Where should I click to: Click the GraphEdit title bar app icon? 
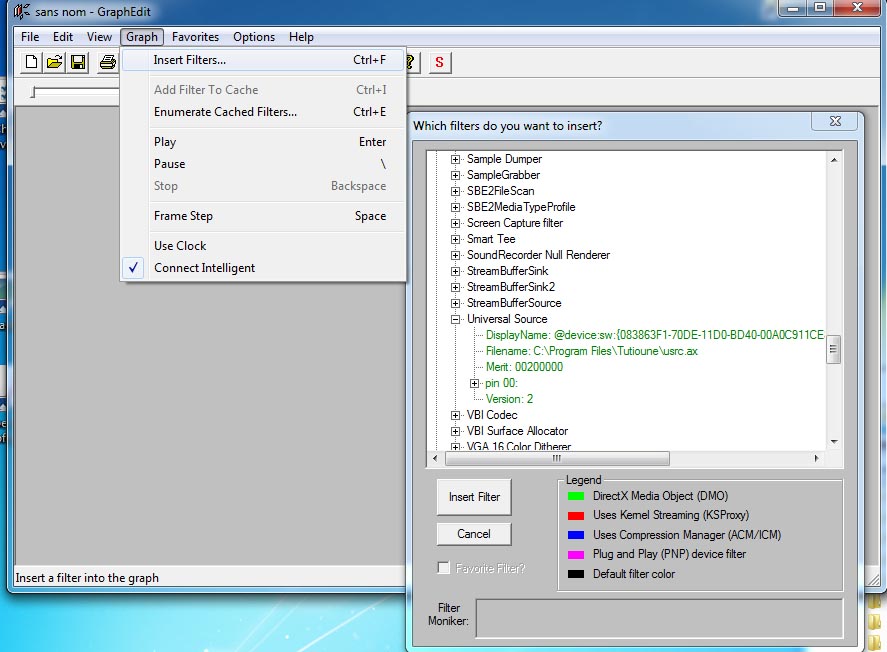pyautogui.click(x=21, y=11)
